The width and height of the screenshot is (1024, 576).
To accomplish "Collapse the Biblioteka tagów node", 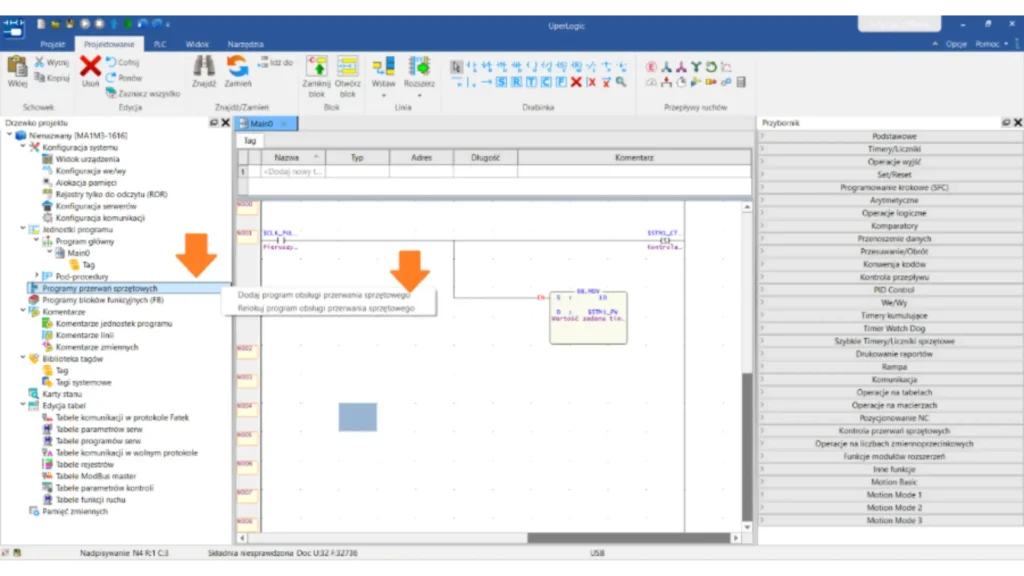I will click(x=23, y=359).
